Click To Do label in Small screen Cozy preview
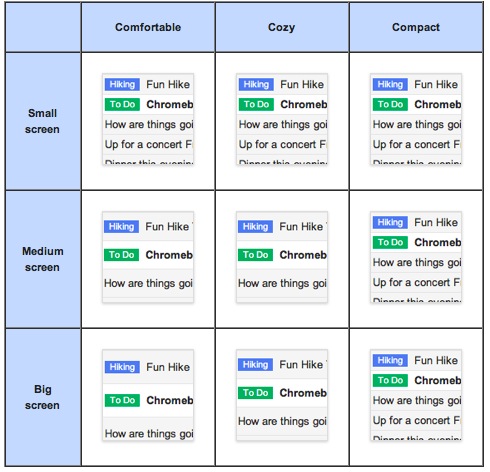The width and height of the screenshot is (490, 472). click(x=256, y=104)
